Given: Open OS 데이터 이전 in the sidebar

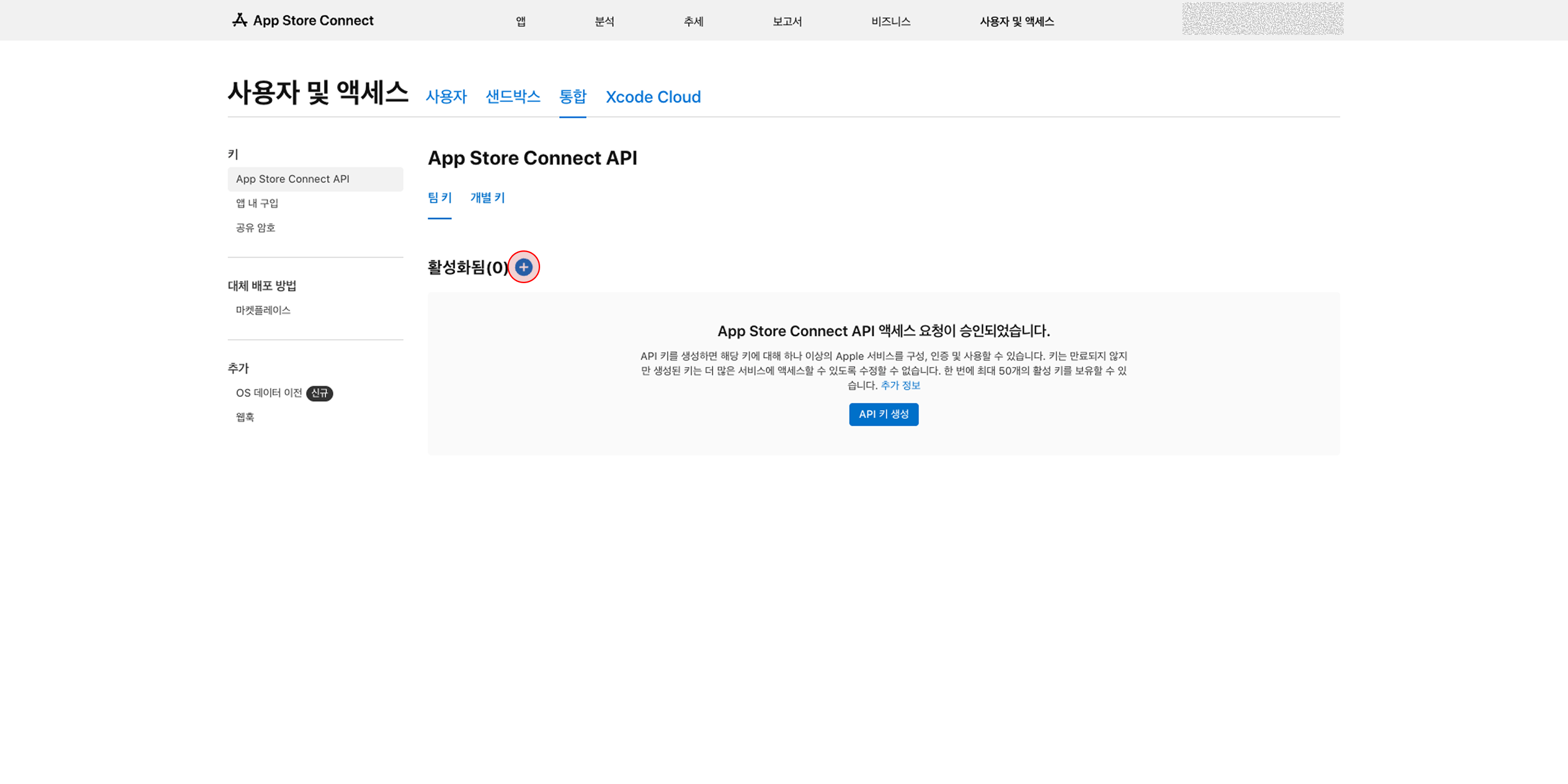Looking at the screenshot, I should (269, 393).
